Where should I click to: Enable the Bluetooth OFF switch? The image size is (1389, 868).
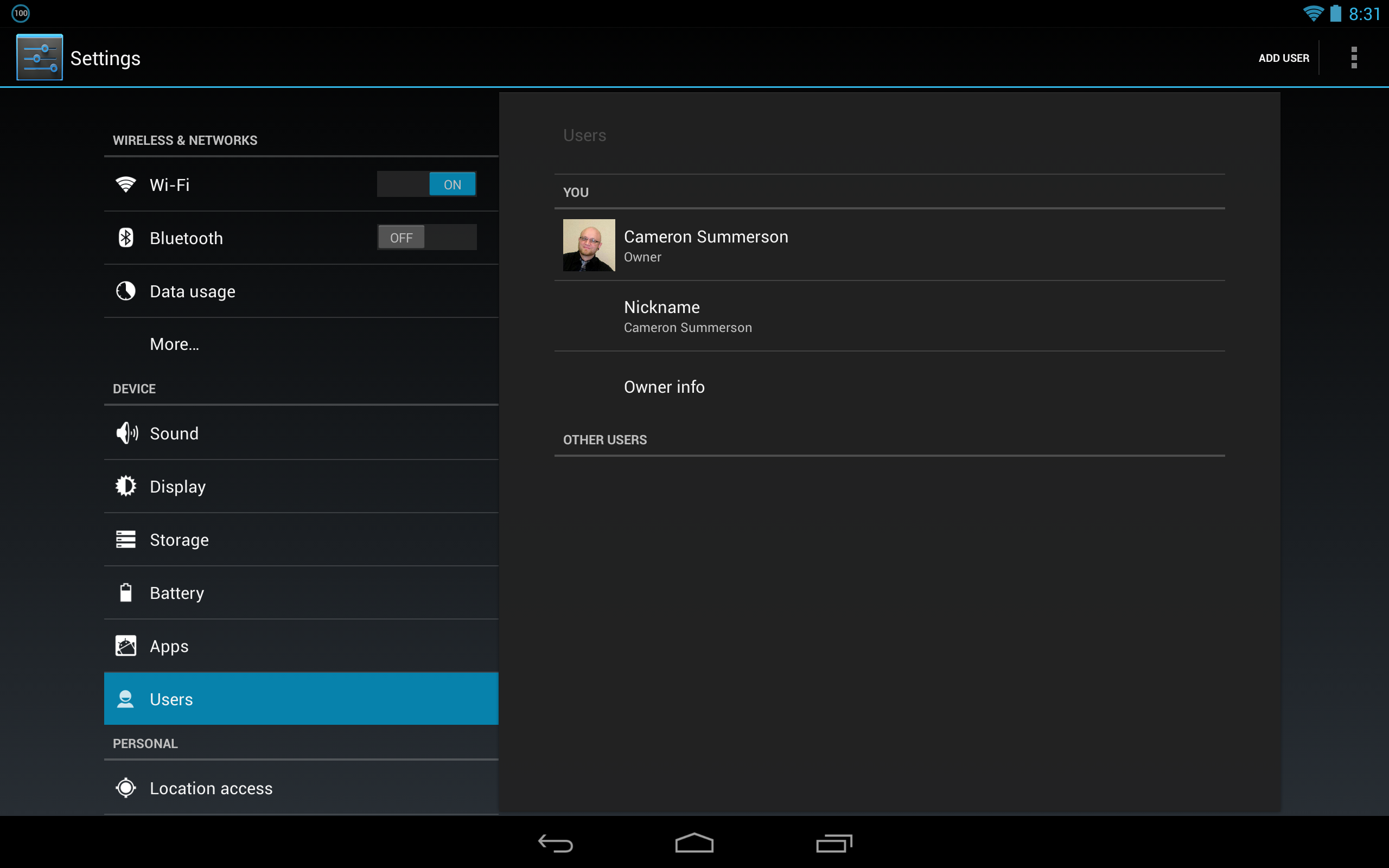click(427, 237)
